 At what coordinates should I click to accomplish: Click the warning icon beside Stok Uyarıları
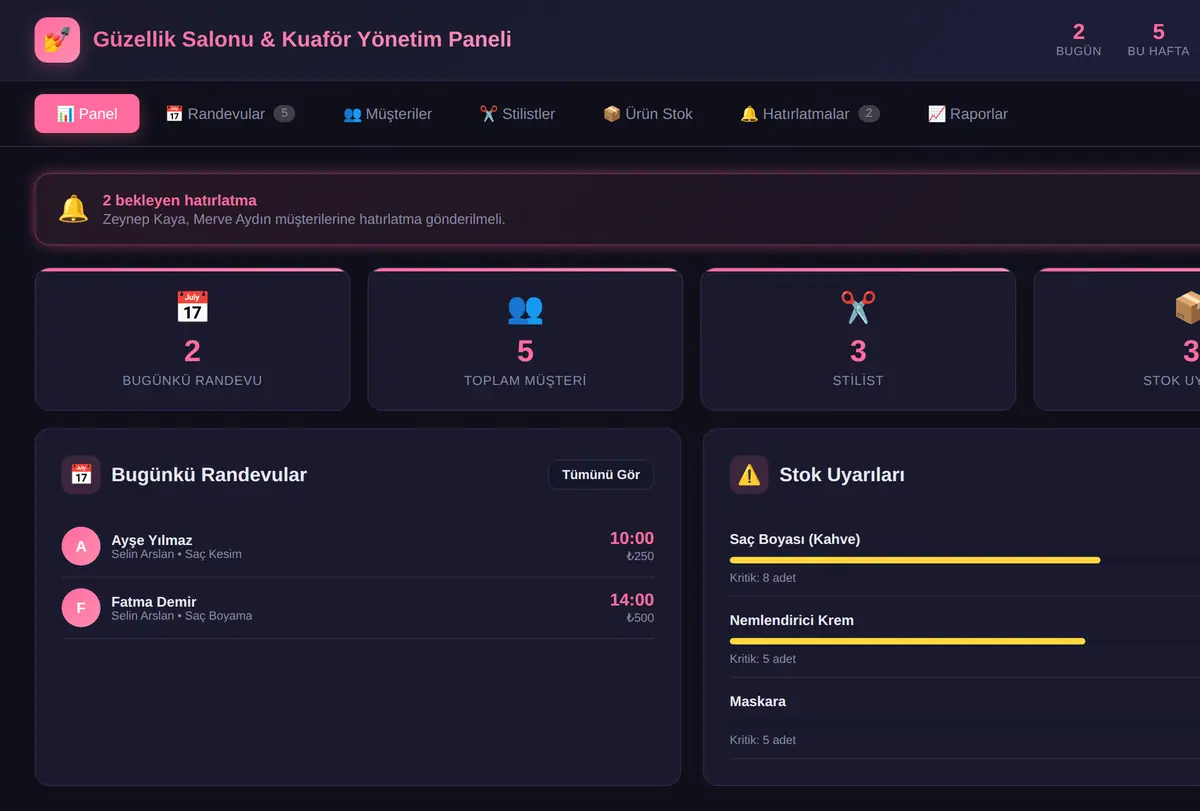point(749,475)
